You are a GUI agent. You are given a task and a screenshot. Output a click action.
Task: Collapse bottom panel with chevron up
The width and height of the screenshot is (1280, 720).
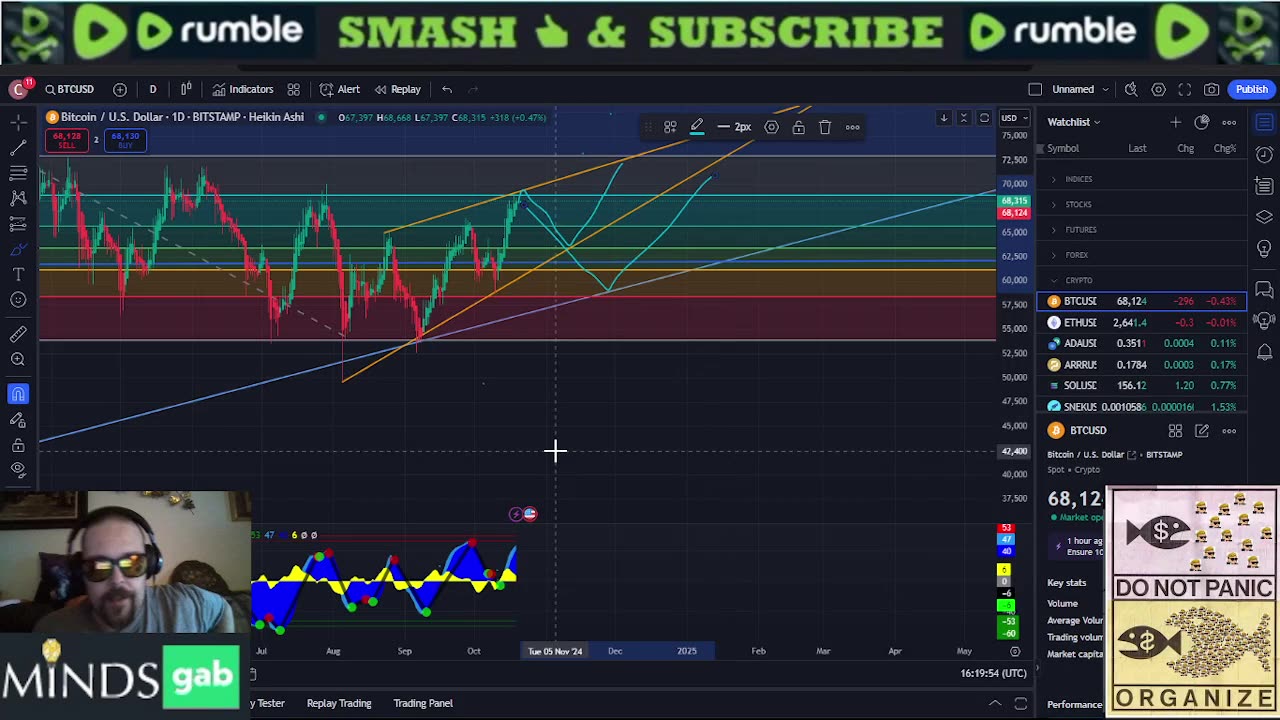(994, 704)
